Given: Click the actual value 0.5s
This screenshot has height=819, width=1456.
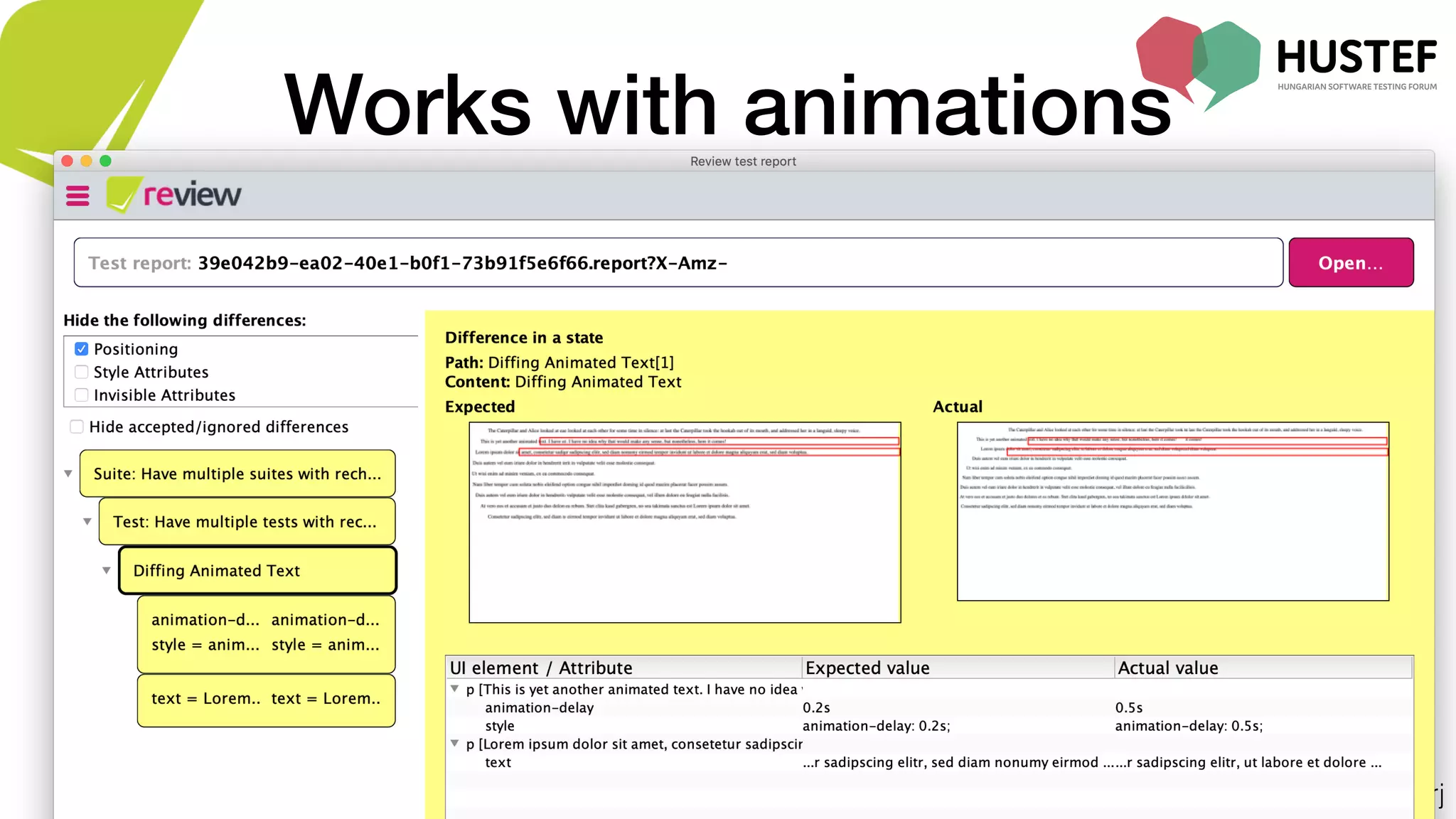Looking at the screenshot, I should pos(1129,707).
